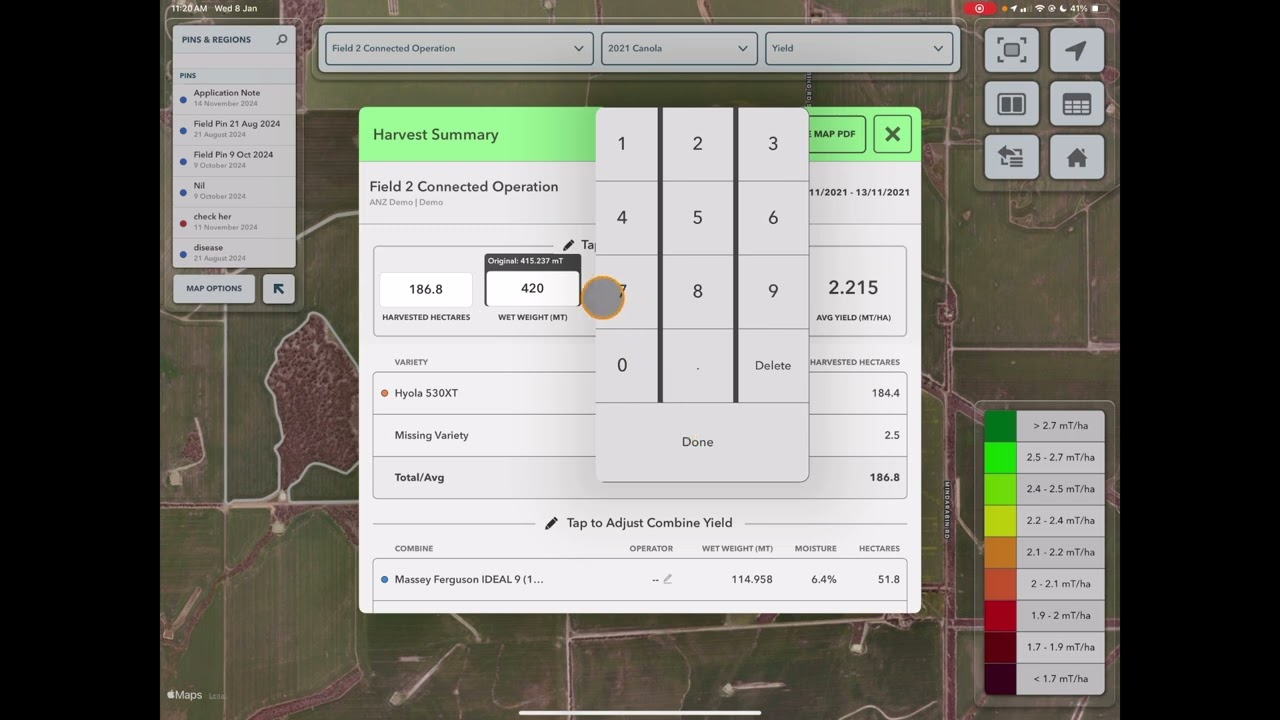The width and height of the screenshot is (1280, 720).
Task: Tap the layers import arrow icon
Action: [x=1011, y=158]
